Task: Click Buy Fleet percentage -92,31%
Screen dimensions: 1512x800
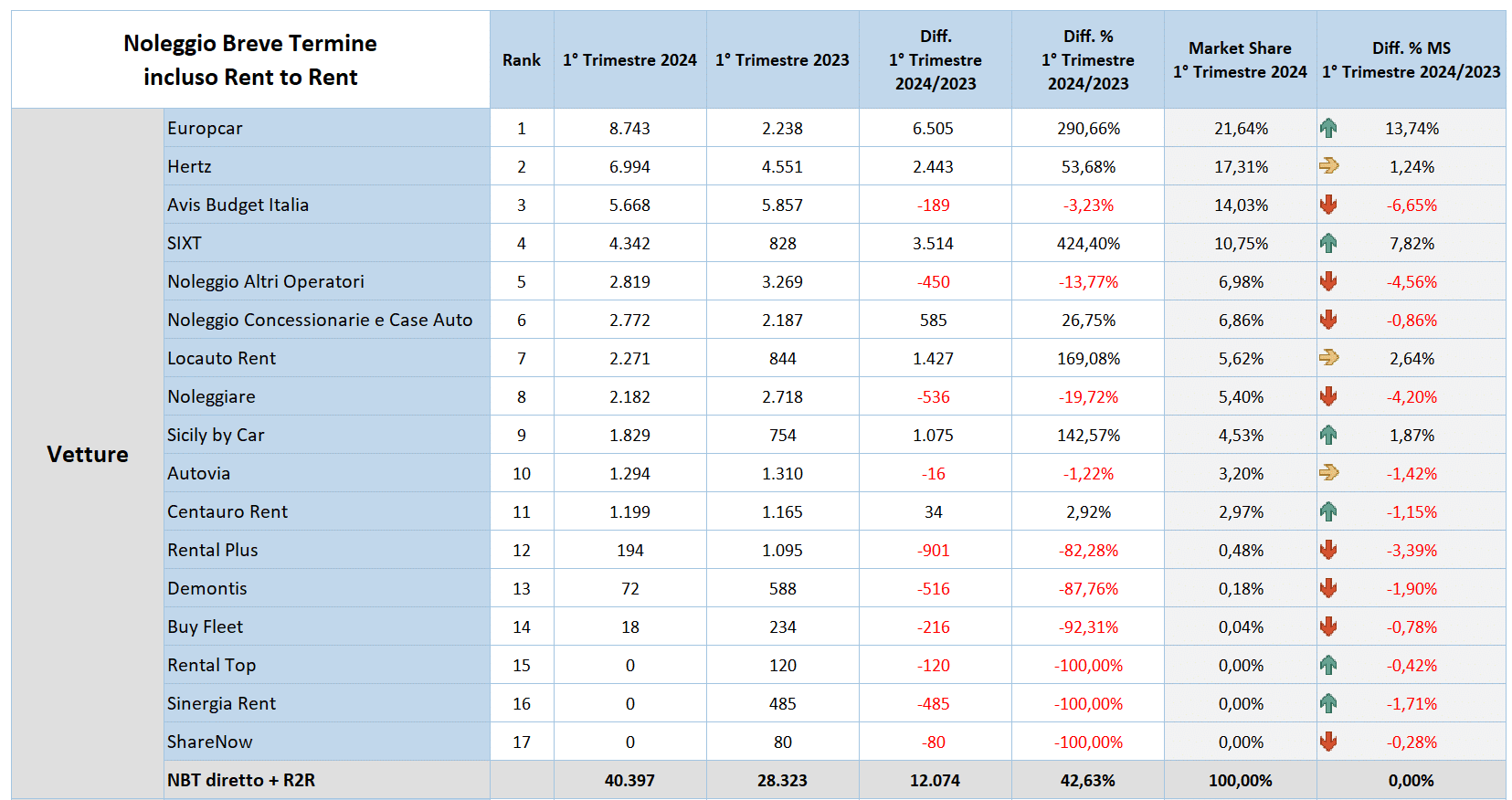Action: click(1088, 627)
